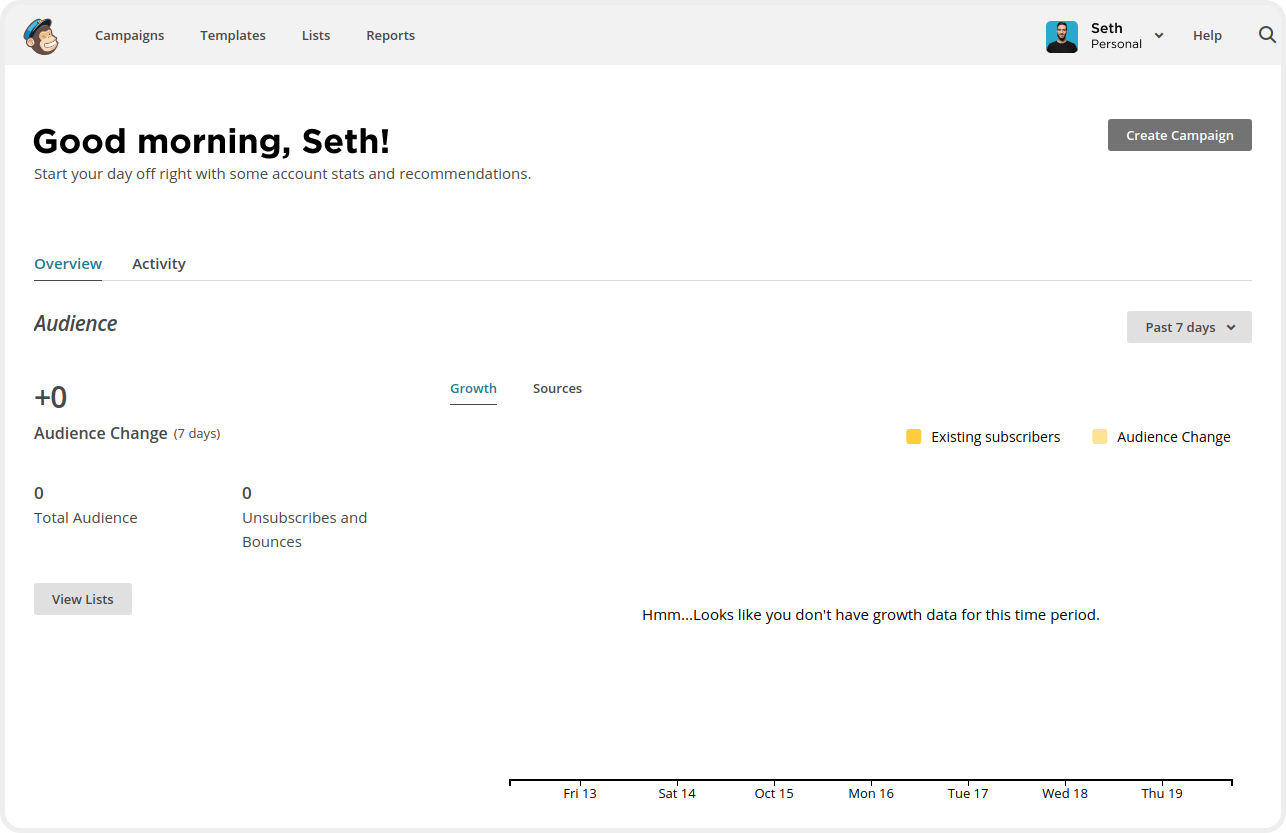The height and width of the screenshot is (833, 1286).
Task: Click the 'Tue 17' axis label
Action: (968, 793)
